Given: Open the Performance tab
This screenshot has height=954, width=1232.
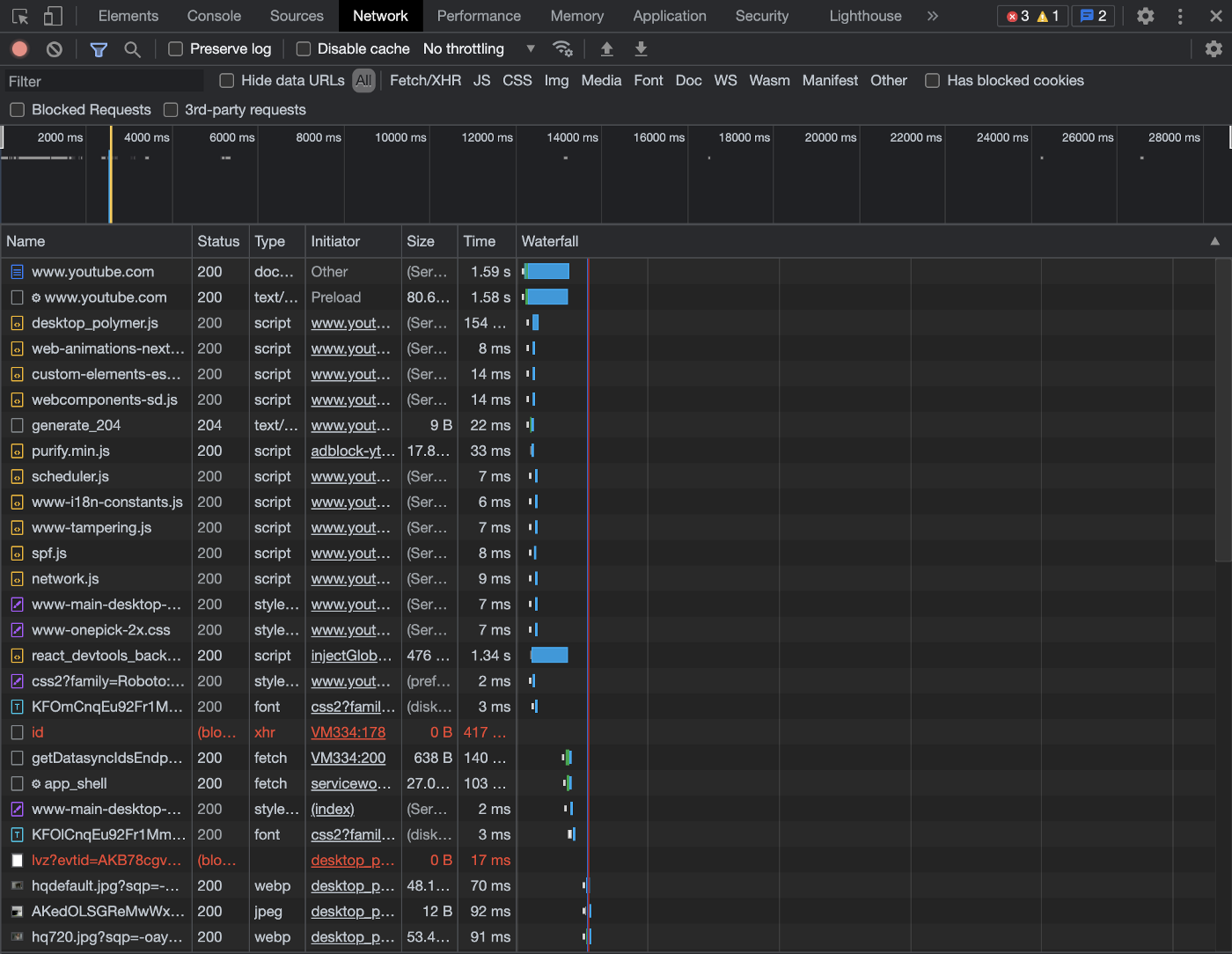Looking at the screenshot, I should 479,16.
